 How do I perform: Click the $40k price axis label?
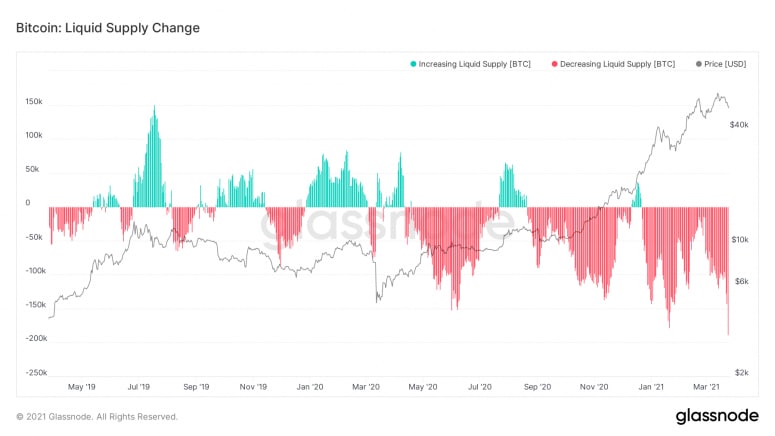pos(740,125)
